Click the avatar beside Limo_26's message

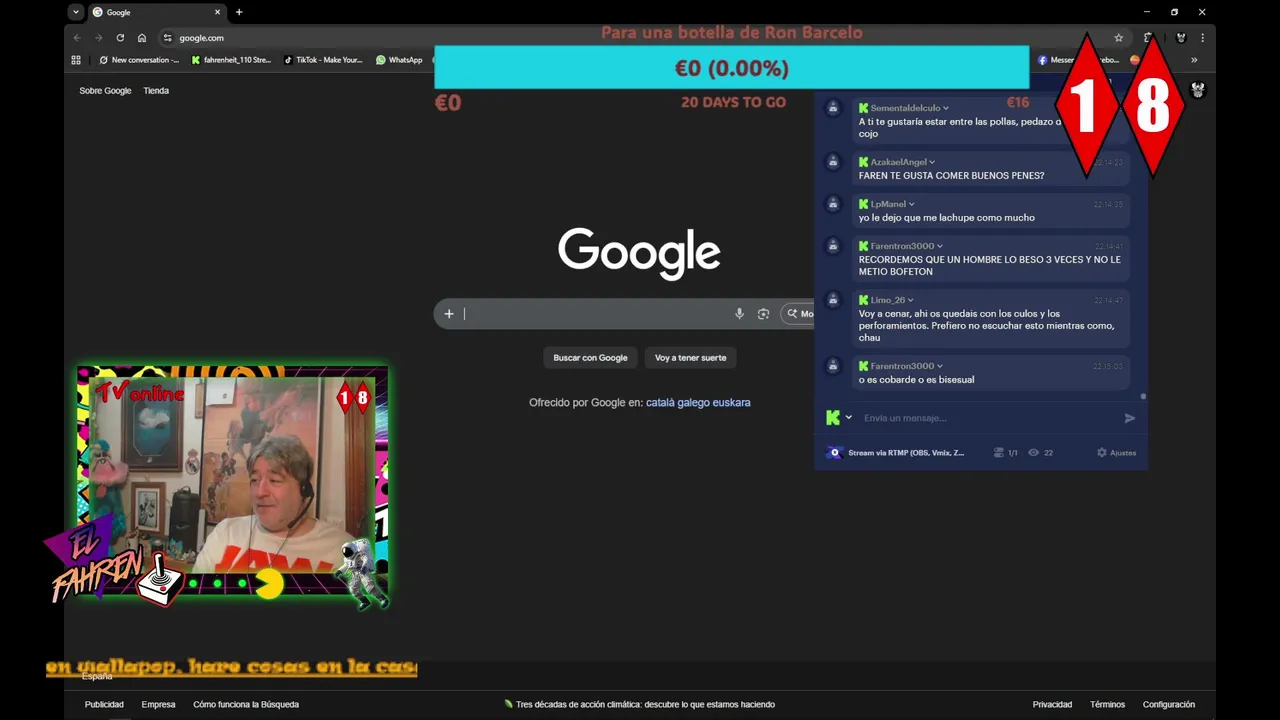click(832, 300)
